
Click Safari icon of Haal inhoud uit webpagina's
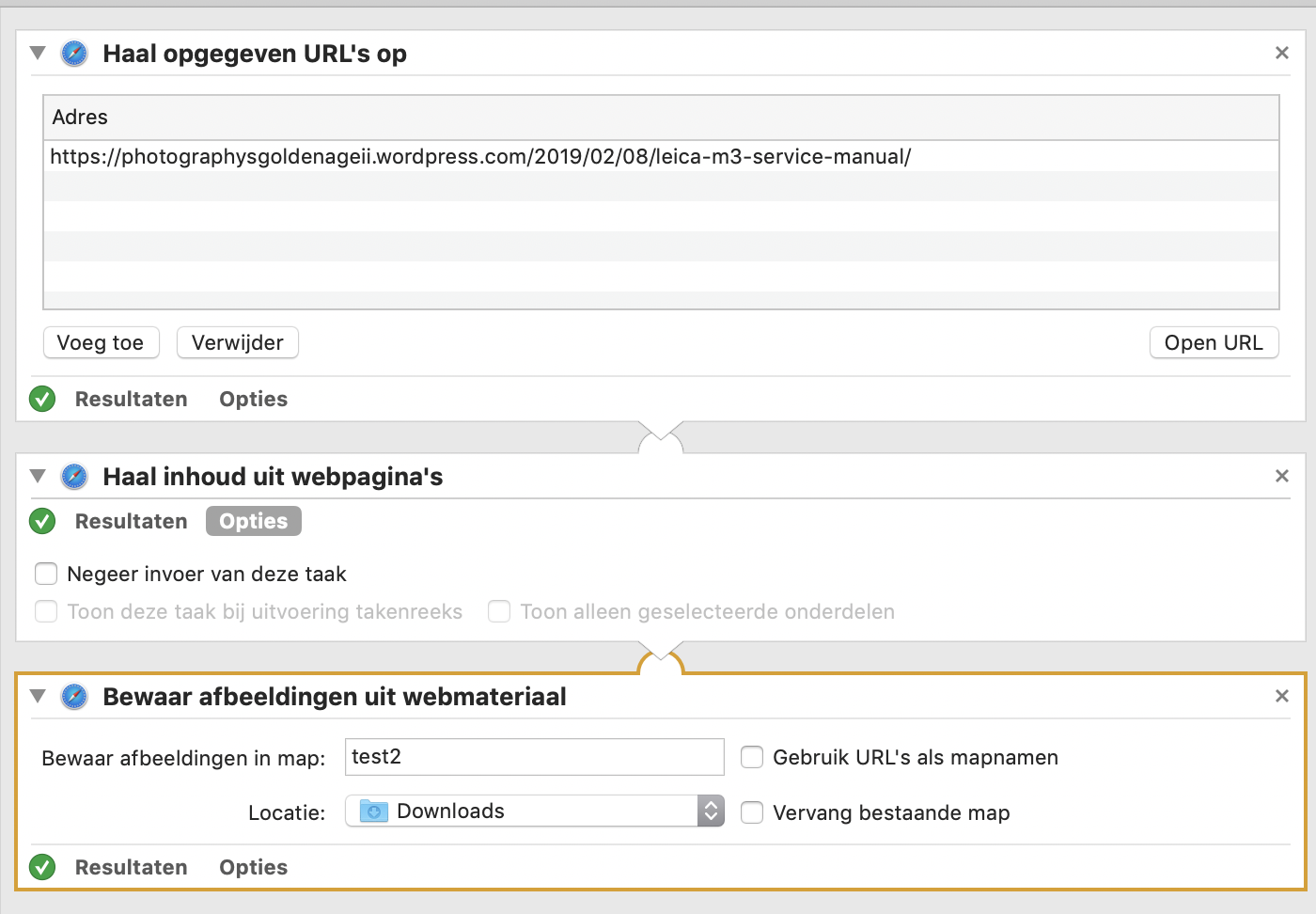pos(74,477)
